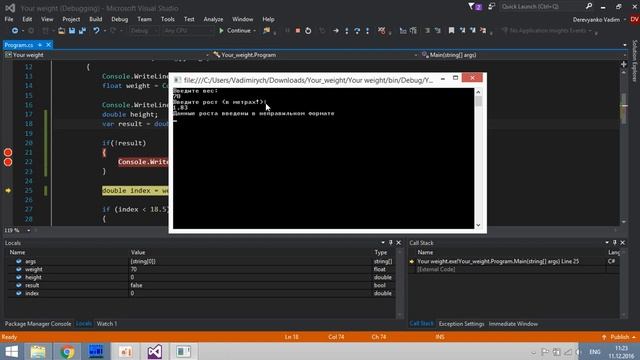Open the Your weight project navigation dropdown

(107, 55)
